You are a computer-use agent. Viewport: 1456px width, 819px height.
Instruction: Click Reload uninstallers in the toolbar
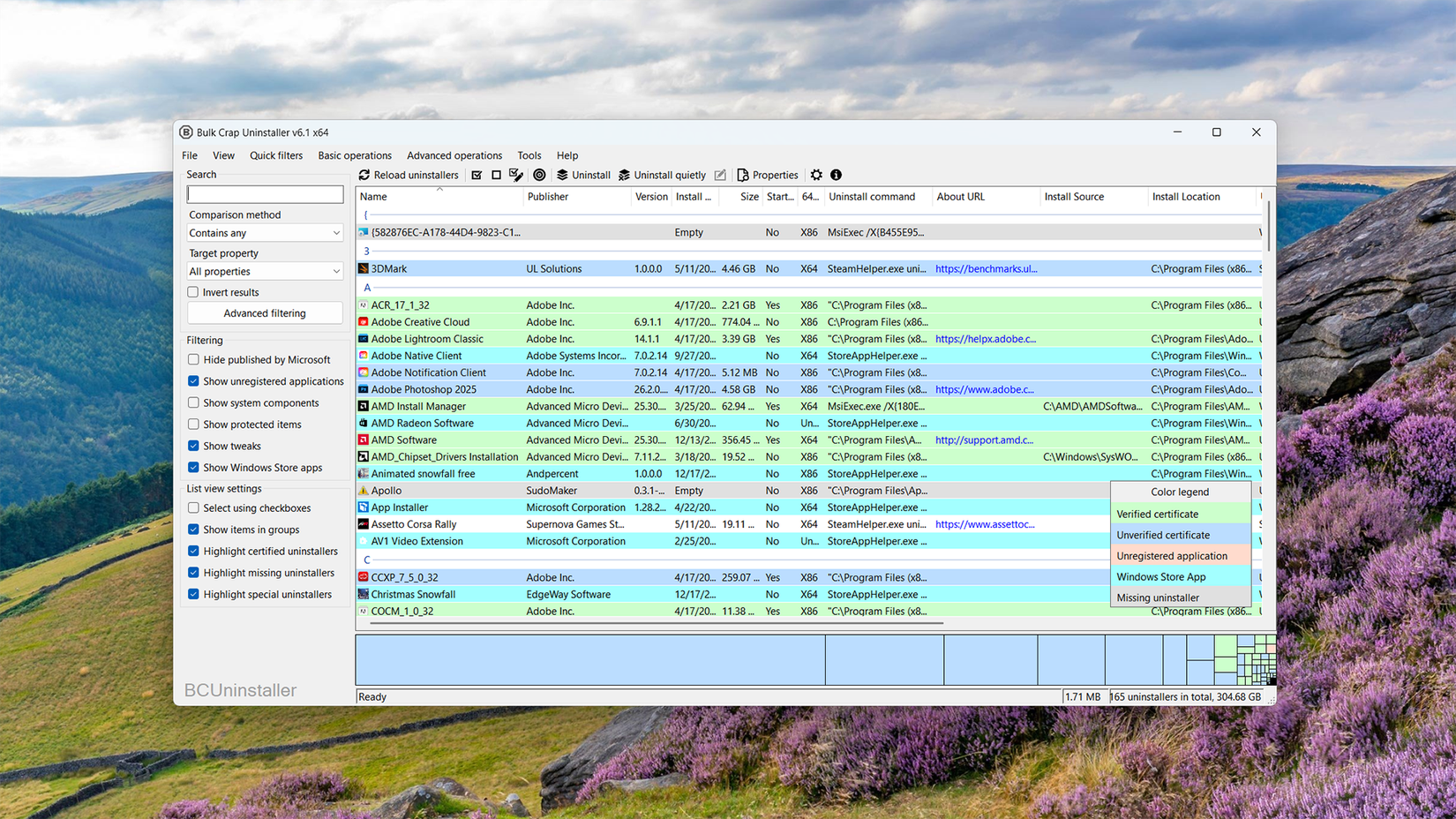409,175
